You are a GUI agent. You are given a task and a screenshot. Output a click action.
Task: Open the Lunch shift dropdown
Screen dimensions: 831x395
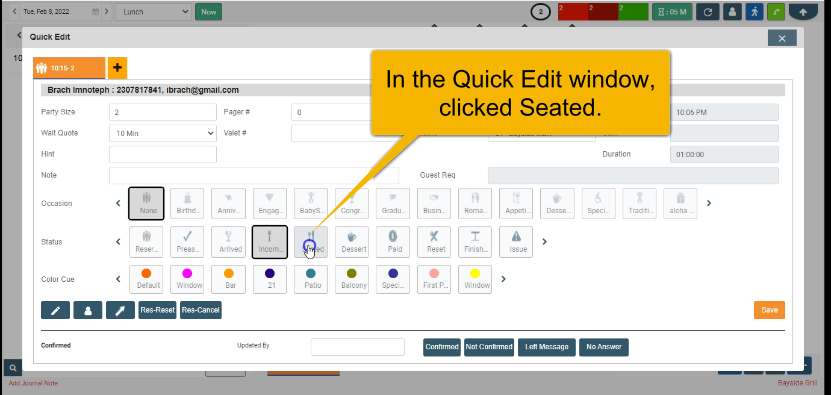154,12
